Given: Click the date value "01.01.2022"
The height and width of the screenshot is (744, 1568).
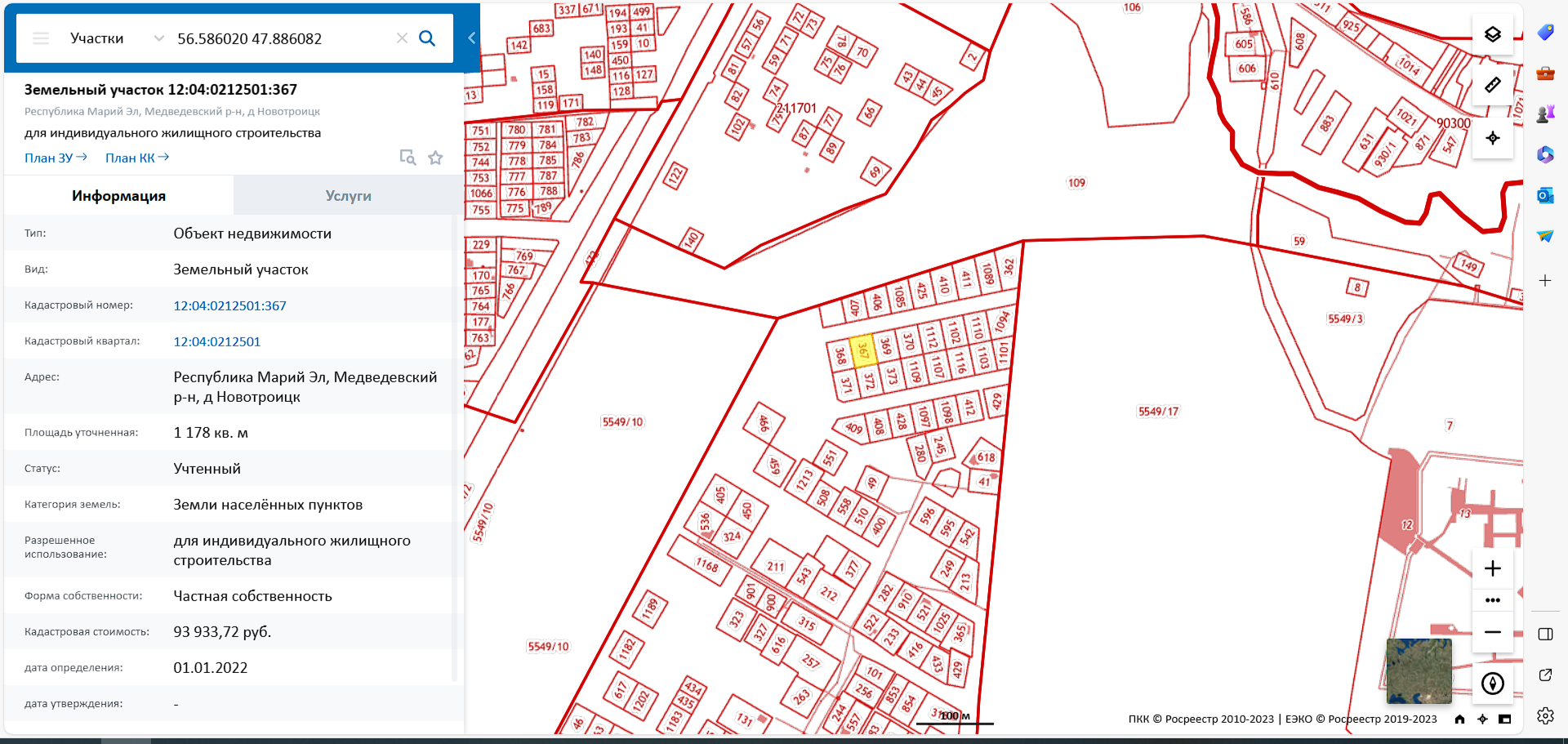Looking at the screenshot, I should click(211, 668).
